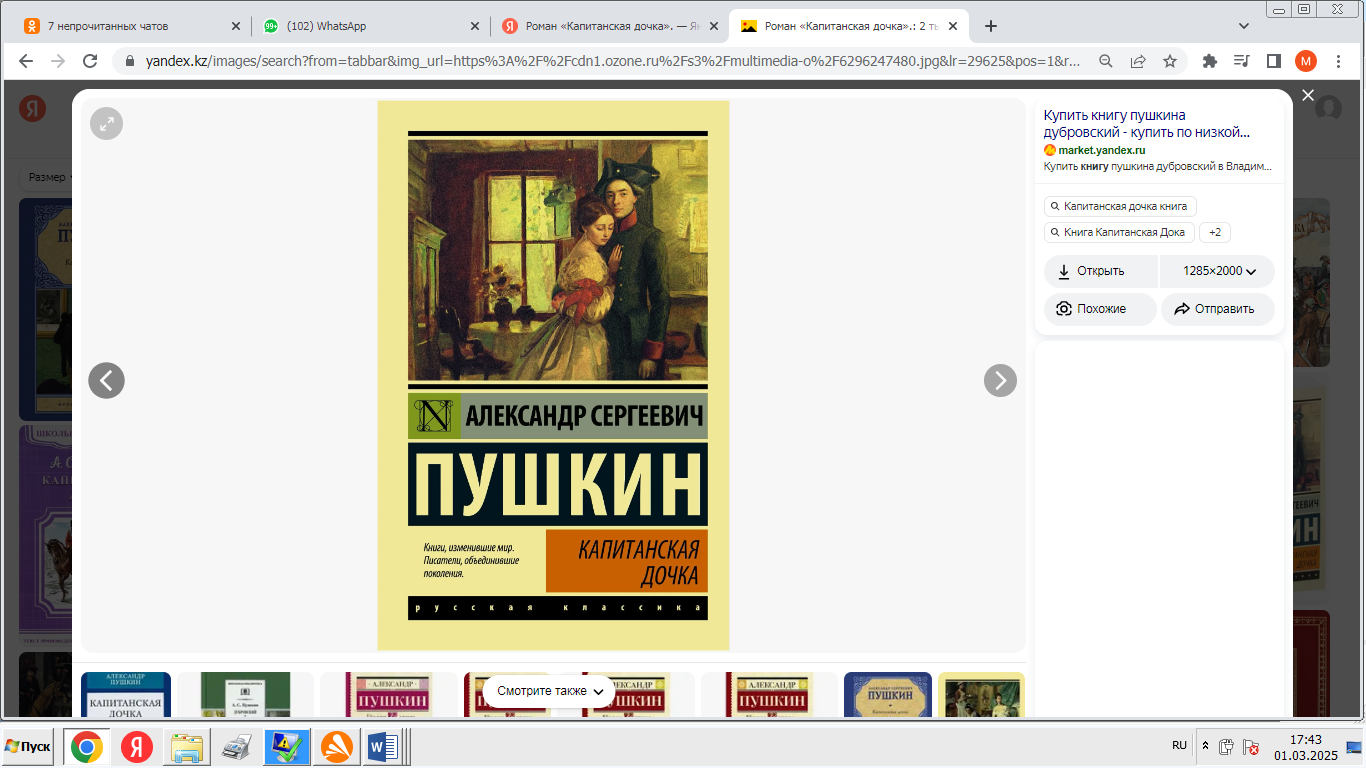Open Microsoft Word from the taskbar
Viewport: 1366px width, 768px height.
pos(384,747)
